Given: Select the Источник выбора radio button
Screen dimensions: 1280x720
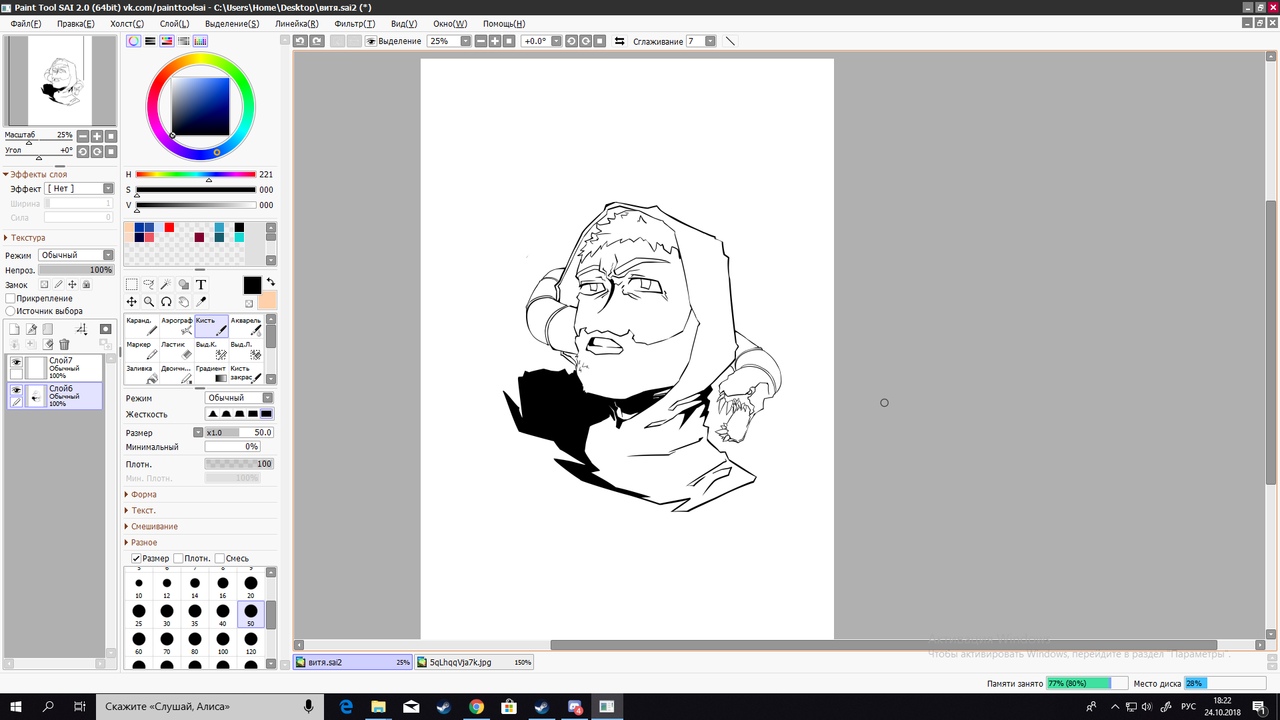Looking at the screenshot, I should (x=11, y=311).
